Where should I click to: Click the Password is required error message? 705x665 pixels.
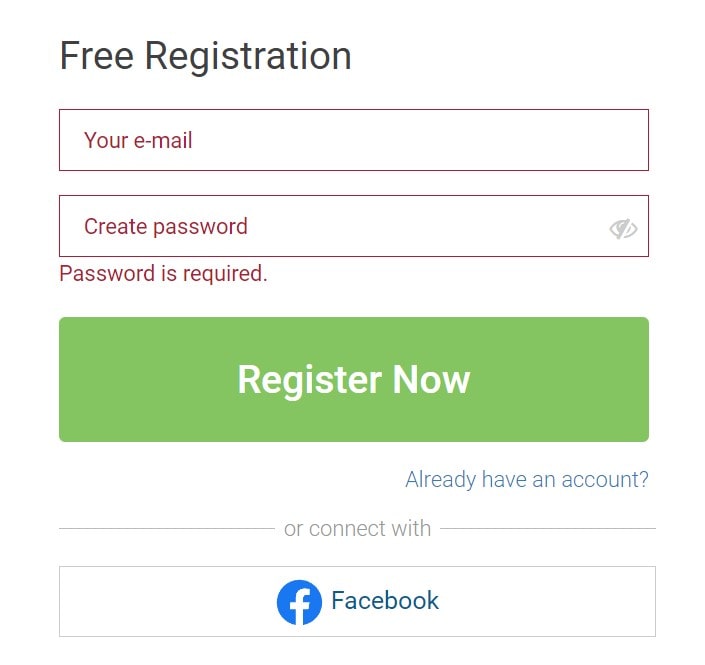tap(163, 274)
